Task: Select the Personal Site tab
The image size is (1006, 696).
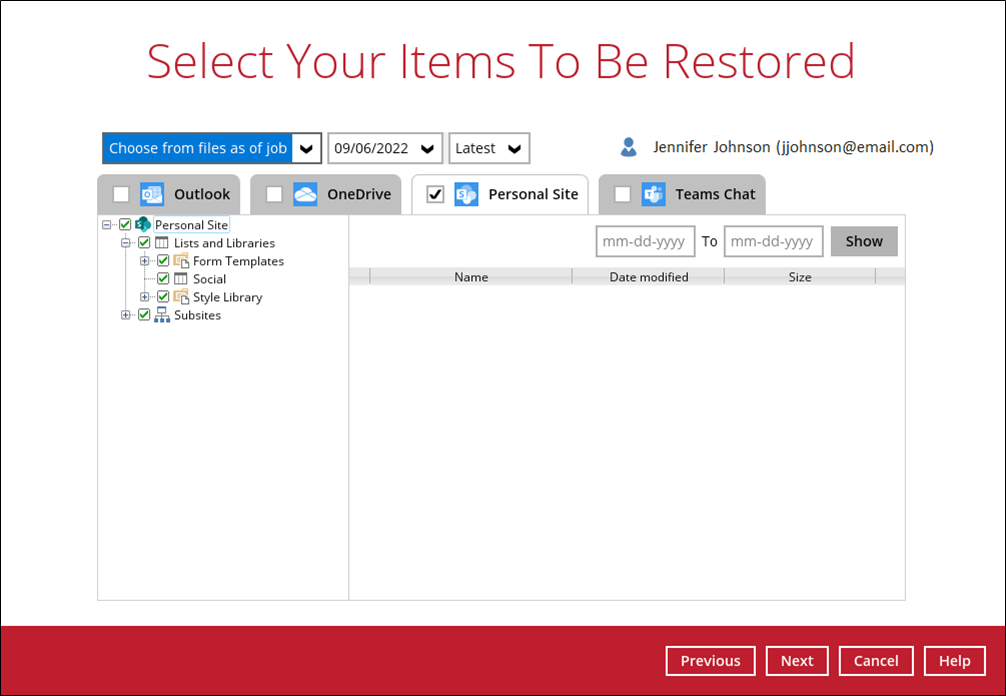Action: [532, 194]
